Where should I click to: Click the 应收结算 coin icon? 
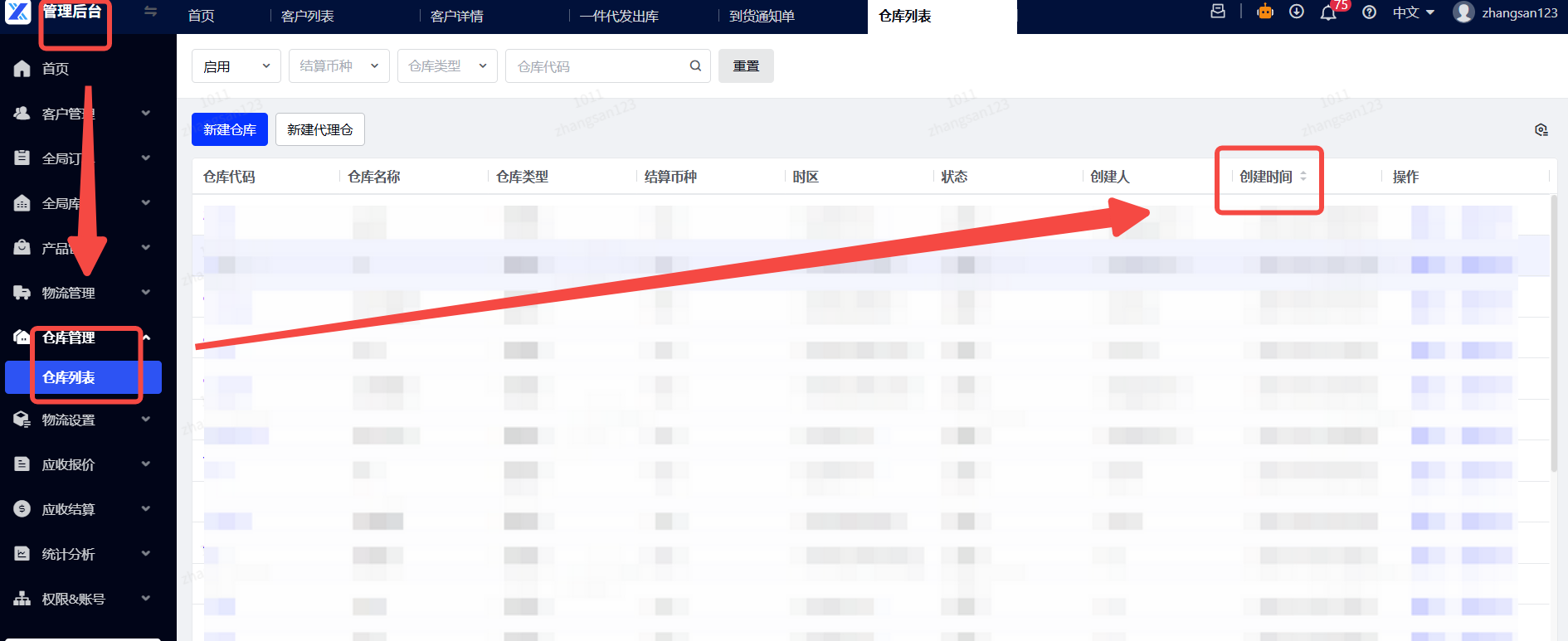coord(22,509)
